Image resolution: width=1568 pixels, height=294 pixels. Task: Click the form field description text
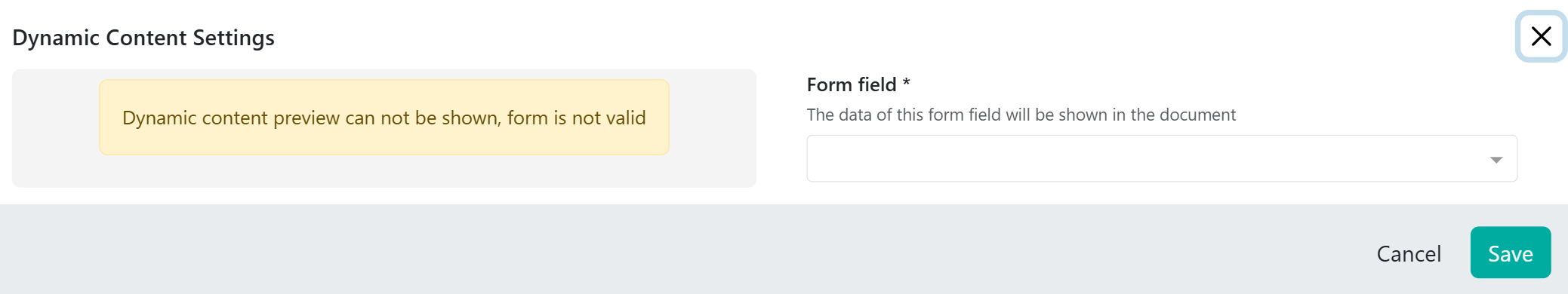coord(1021,115)
